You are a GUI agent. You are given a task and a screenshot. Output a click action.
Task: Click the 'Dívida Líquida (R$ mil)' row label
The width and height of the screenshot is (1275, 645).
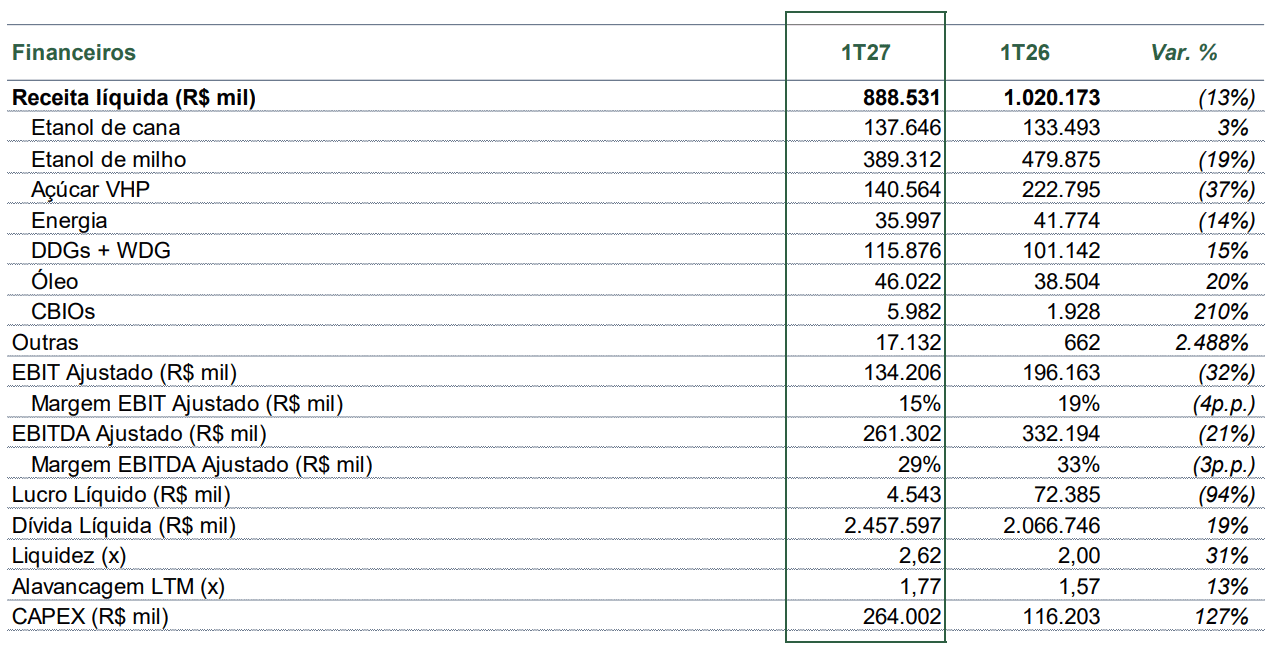tap(124, 526)
